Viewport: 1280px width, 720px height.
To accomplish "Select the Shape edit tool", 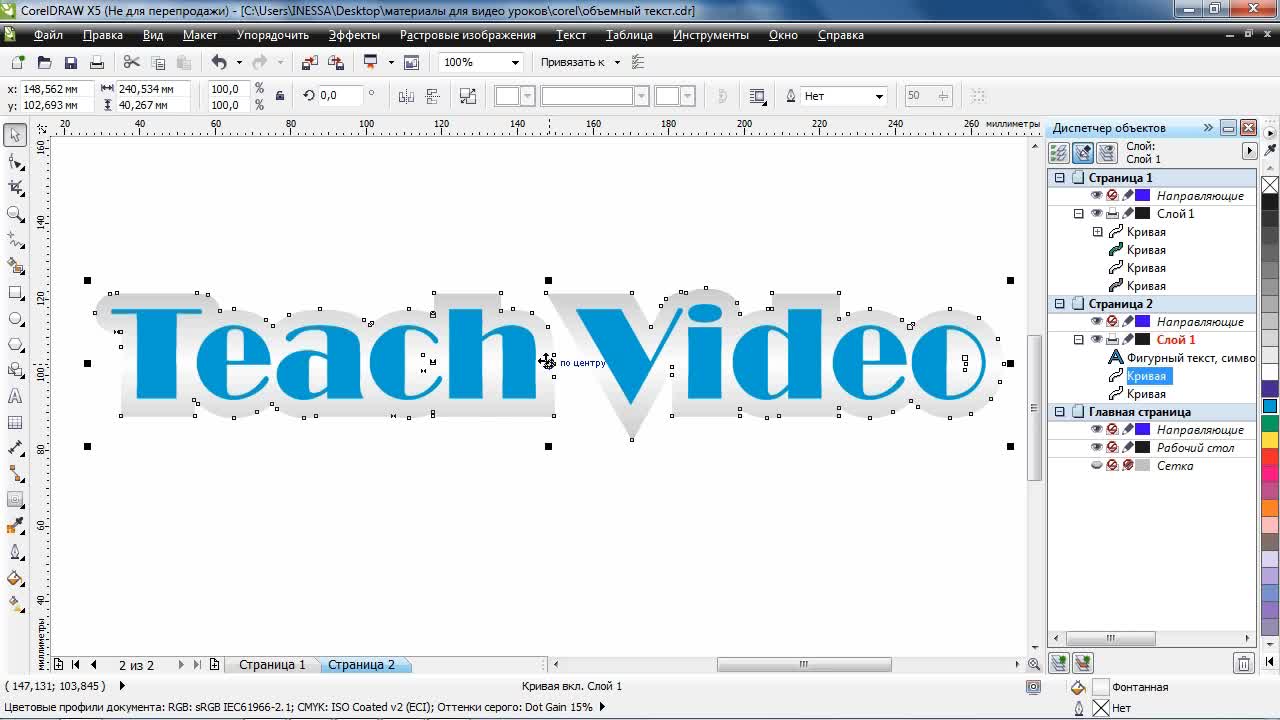I will [15, 161].
